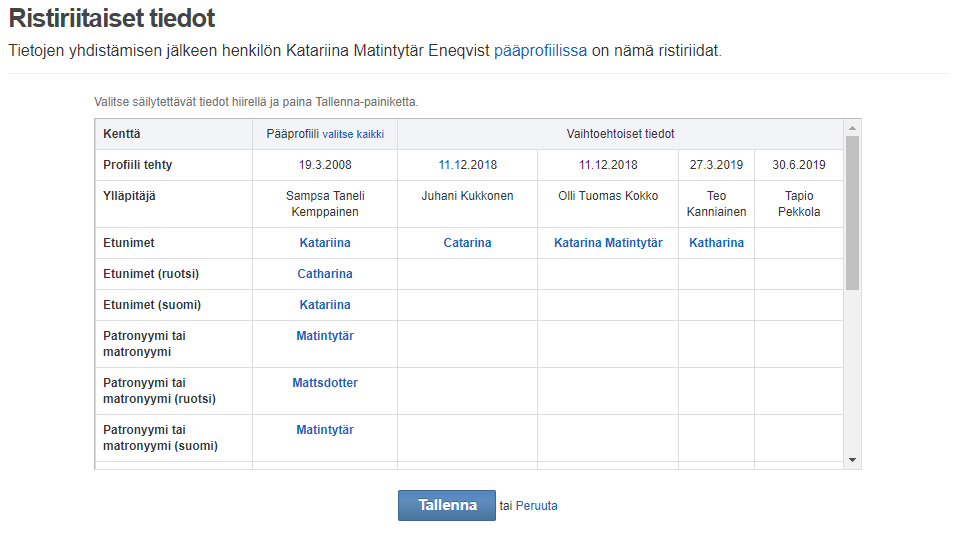
Task: Choose first name Katarina Matintytär
Action: [608, 243]
